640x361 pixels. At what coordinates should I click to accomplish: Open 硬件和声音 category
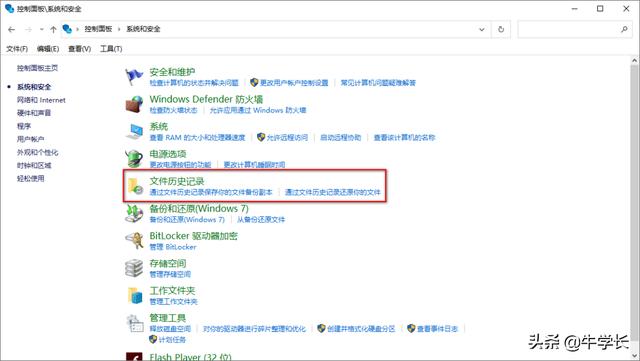click(34, 113)
